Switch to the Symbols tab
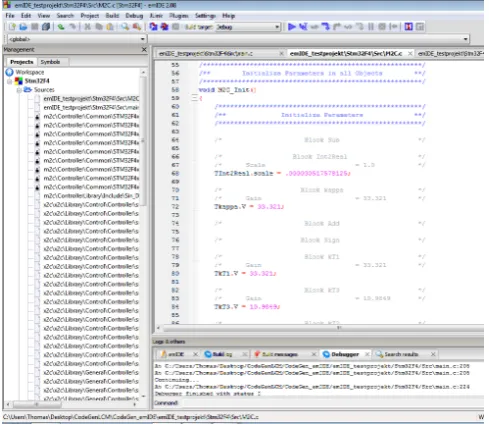Viewport: 489px width, 424px height. (x=50, y=62)
